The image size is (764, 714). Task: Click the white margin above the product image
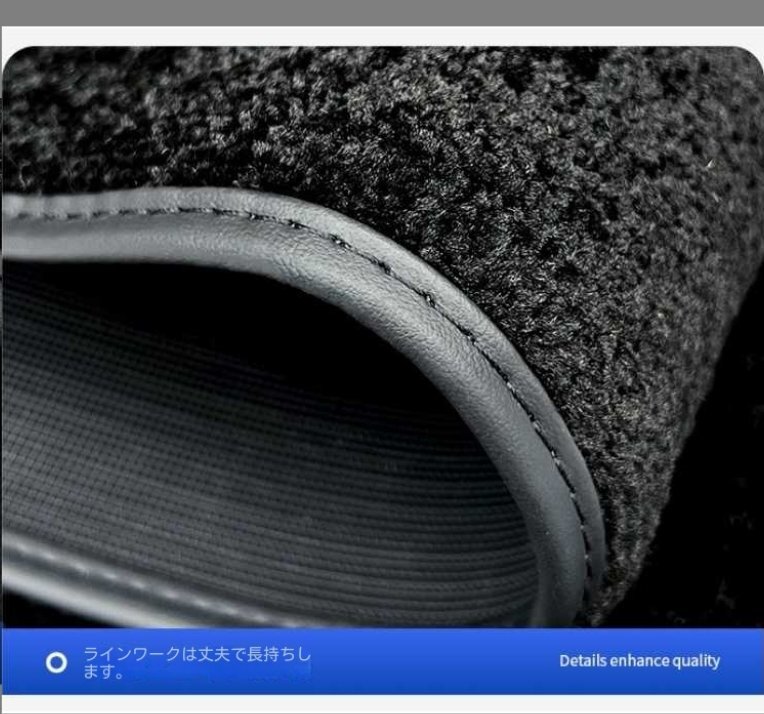coord(382,35)
